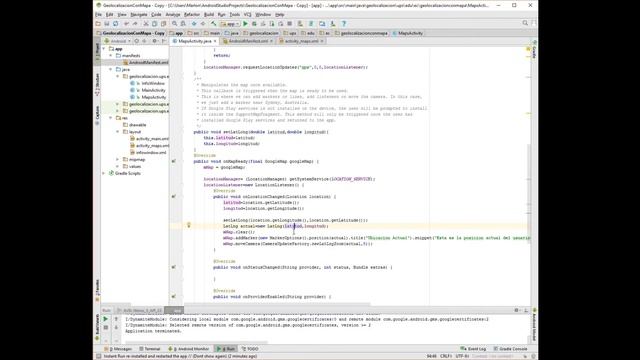Switch to the activity_maps.xml editor tab
Screen dimensions: 640x360
tap(301, 41)
